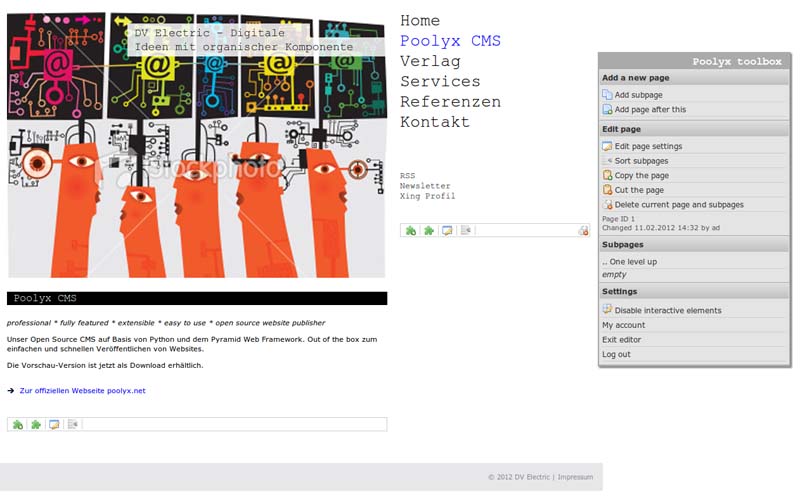Click the 'Poolyx toolbox' title bar
800x501 pixels.
point(694,61)
